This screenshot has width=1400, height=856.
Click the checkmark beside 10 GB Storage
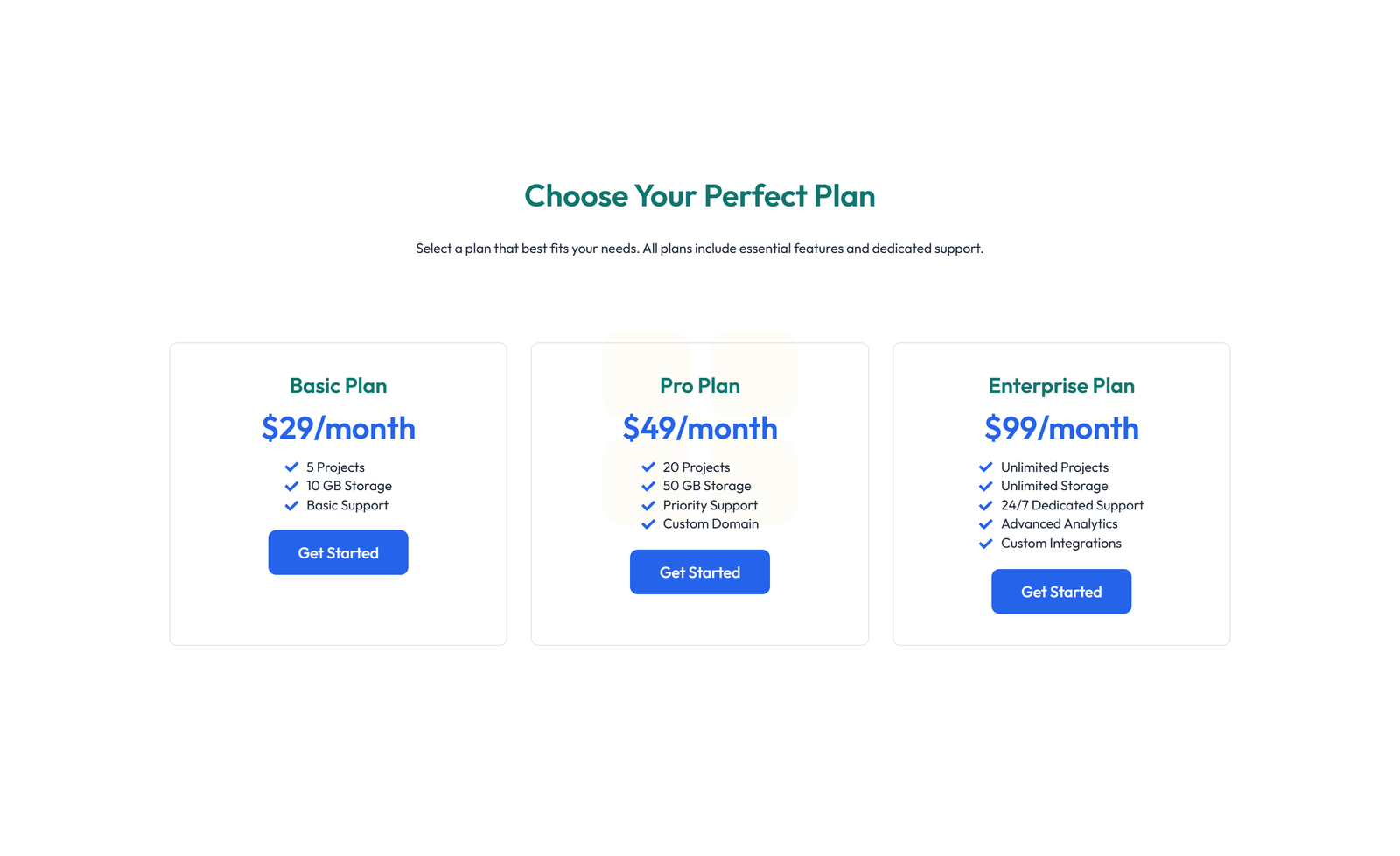(x=291, y=486)
